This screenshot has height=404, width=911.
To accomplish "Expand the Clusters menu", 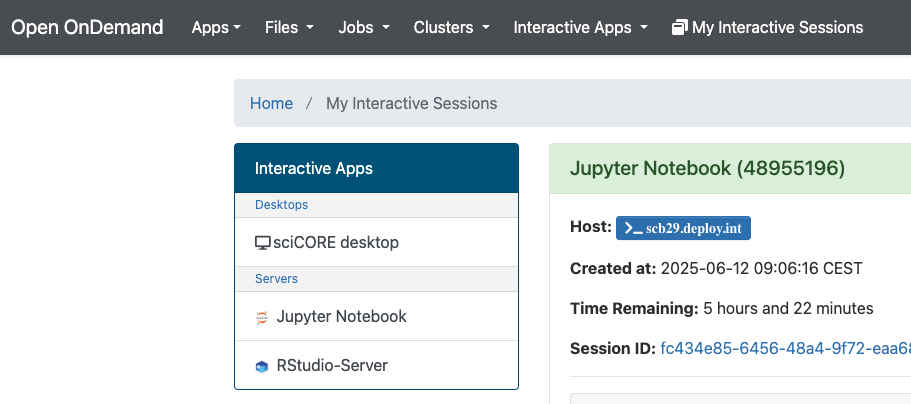I will [451, 27].
